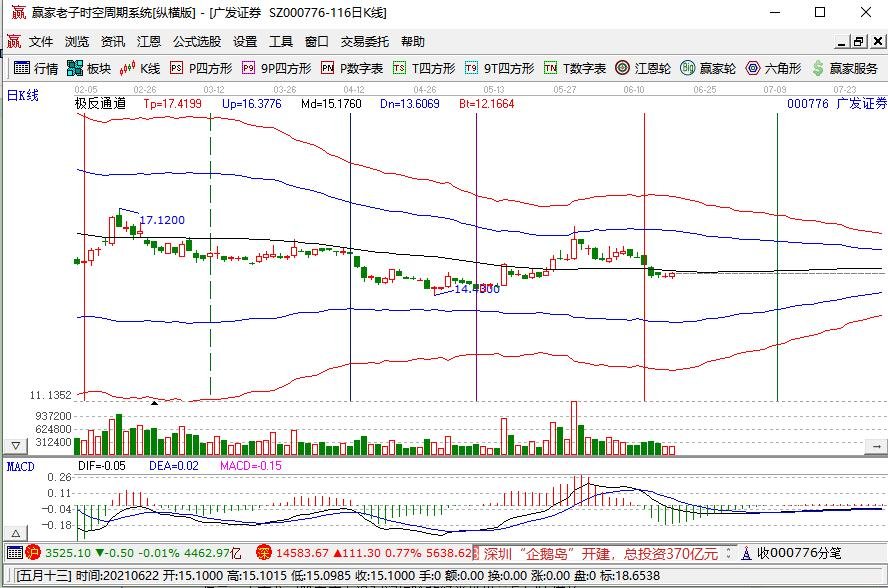
Task: Open the 资讯 menu
Action: [x=113, y=41]
